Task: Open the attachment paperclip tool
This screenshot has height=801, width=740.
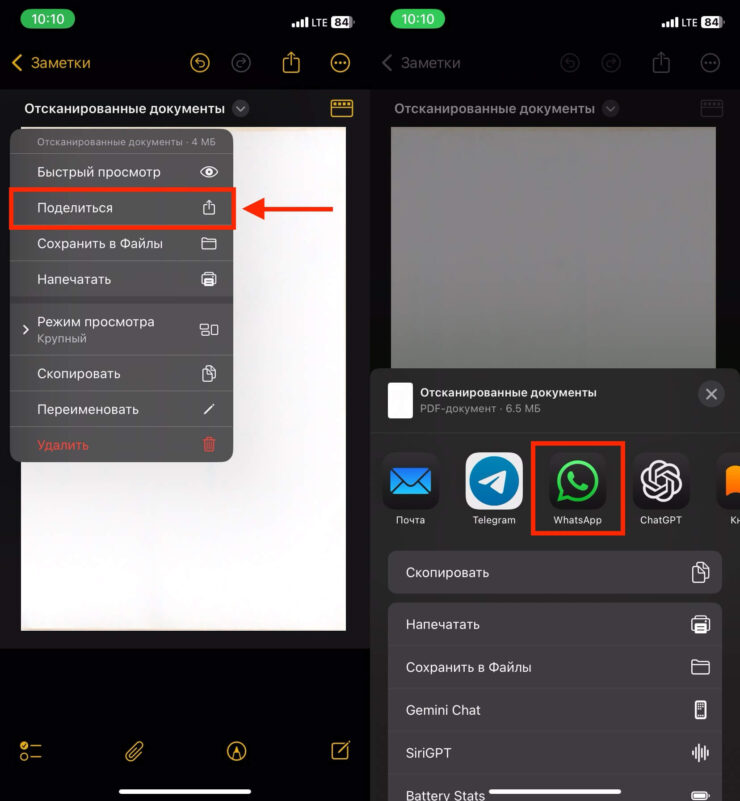Action: (133, 751)
